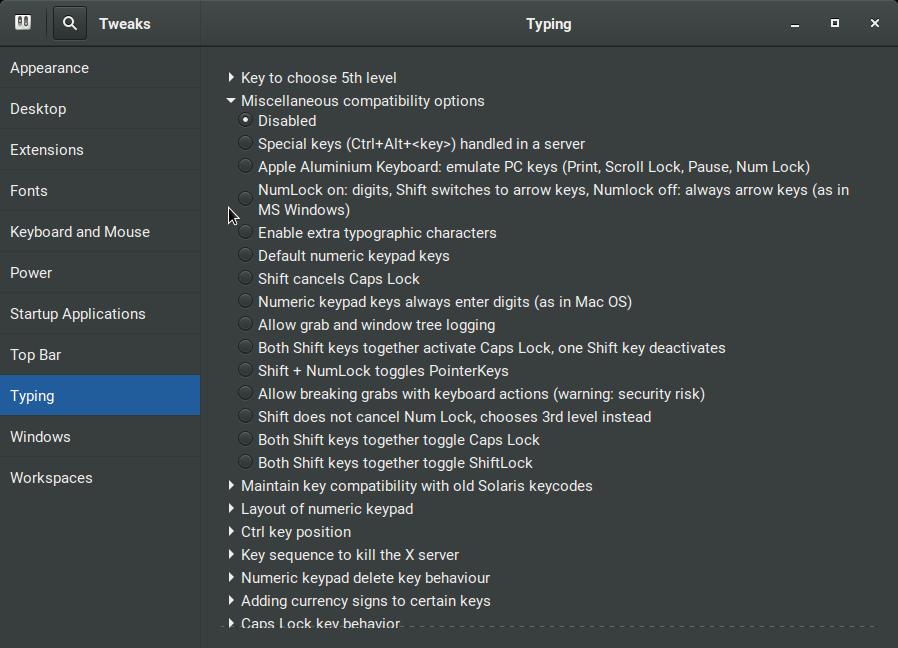Viewport: 898px width, 648px height.
Task: Minimize the Tweaks window
Action: point(795,24)
